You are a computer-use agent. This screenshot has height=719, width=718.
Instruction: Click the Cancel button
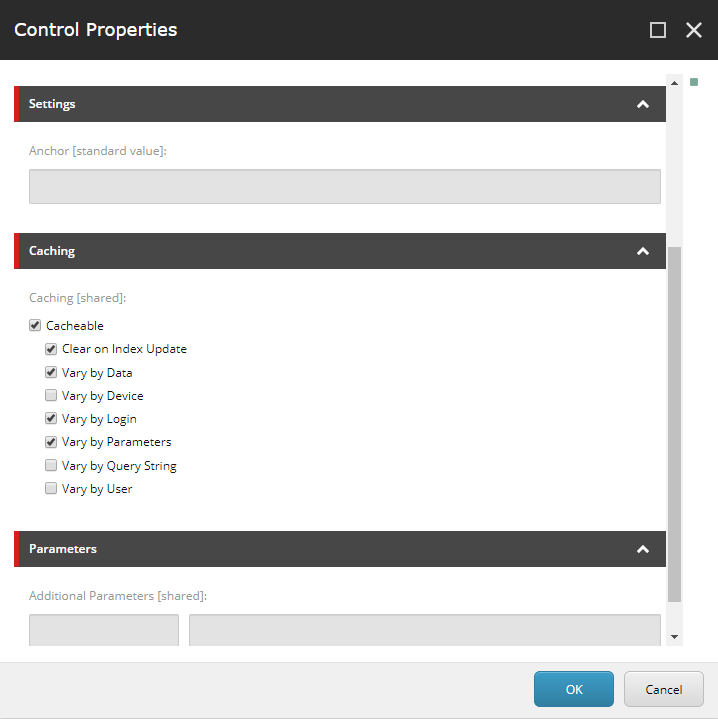(x=663, y=689)
